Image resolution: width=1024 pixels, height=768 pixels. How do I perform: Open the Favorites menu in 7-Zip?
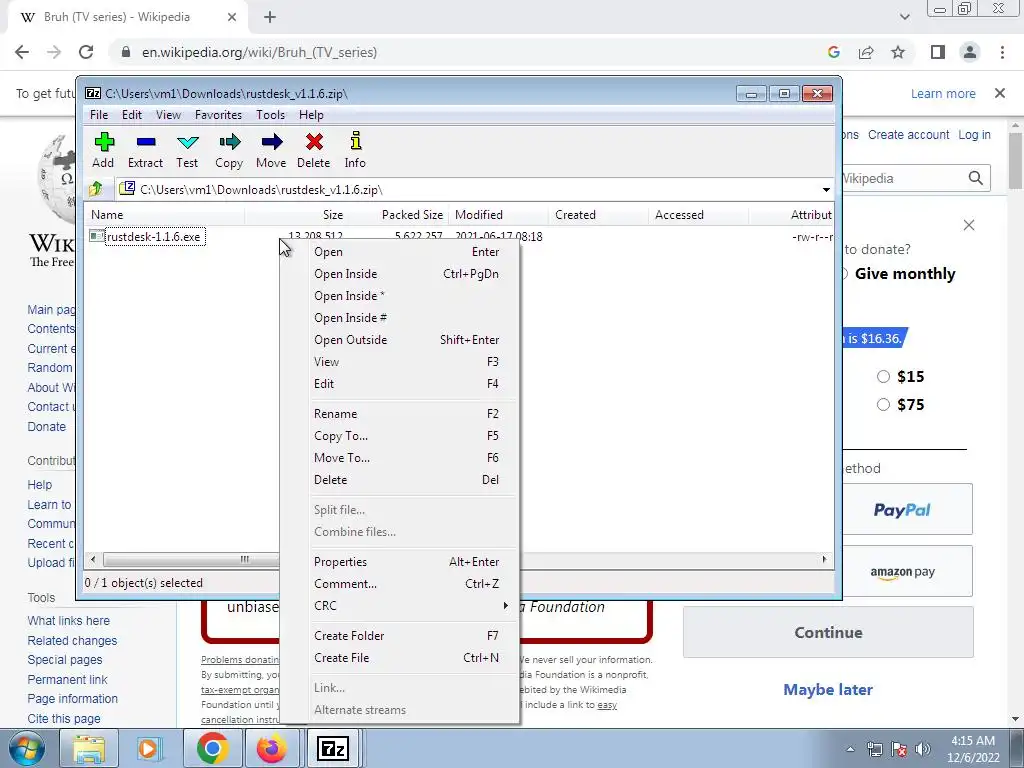[x=218, y=115]
